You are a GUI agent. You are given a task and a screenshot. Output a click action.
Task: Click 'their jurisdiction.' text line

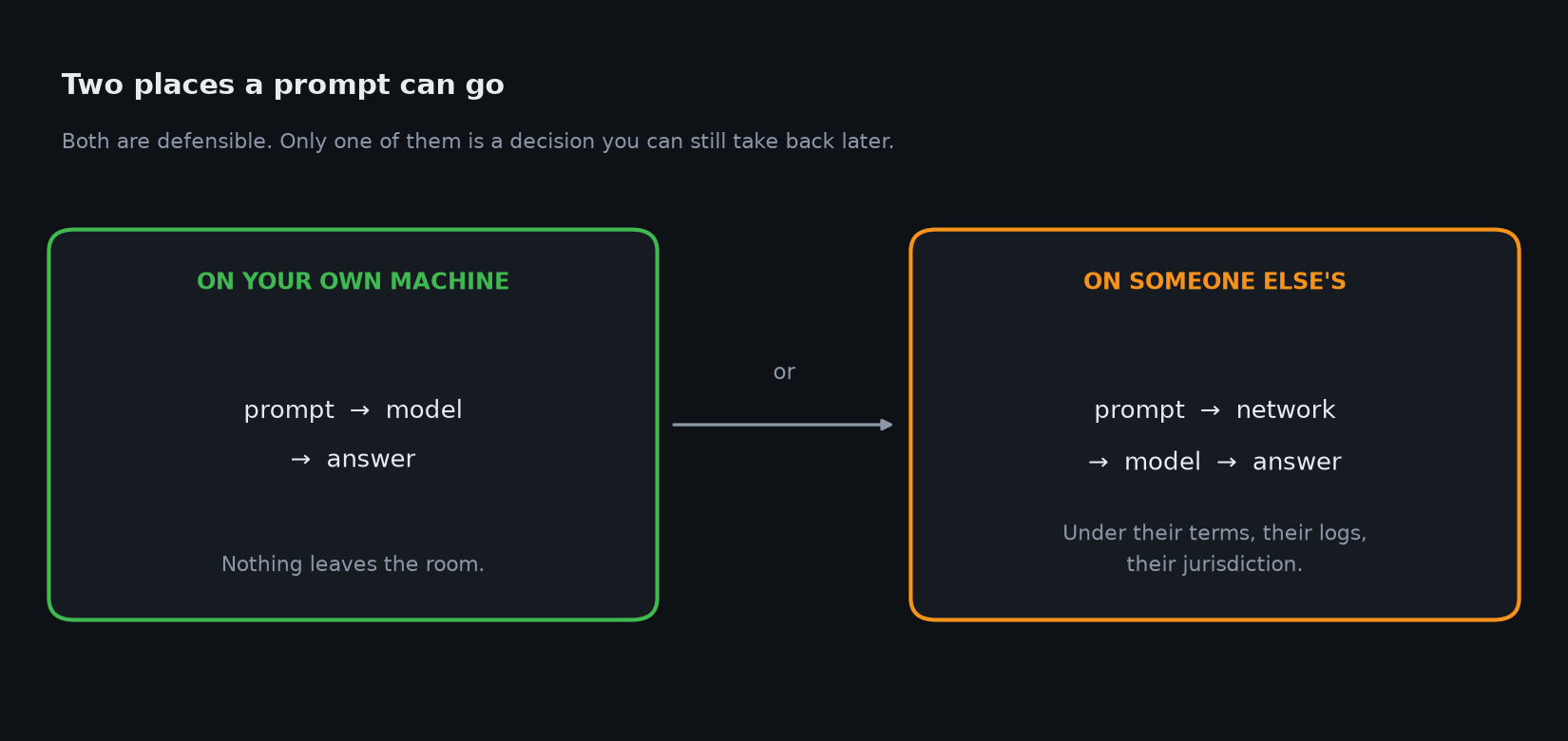[x=1214, y=564]
